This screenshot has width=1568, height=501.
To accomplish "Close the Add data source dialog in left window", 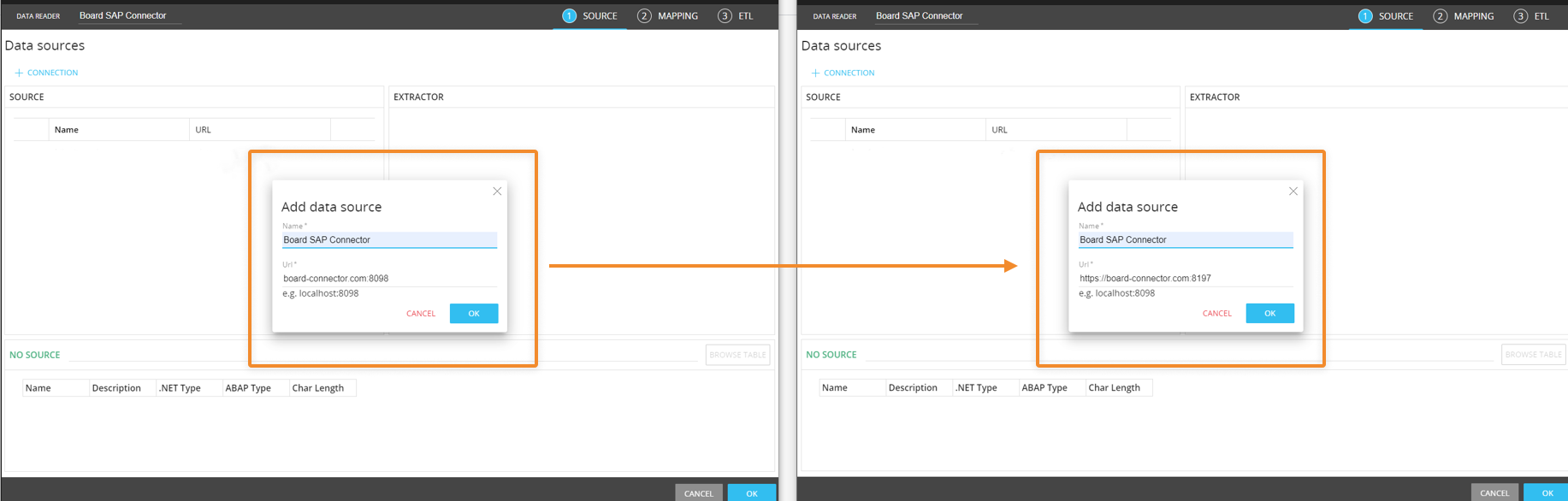I will pos(497,192).
